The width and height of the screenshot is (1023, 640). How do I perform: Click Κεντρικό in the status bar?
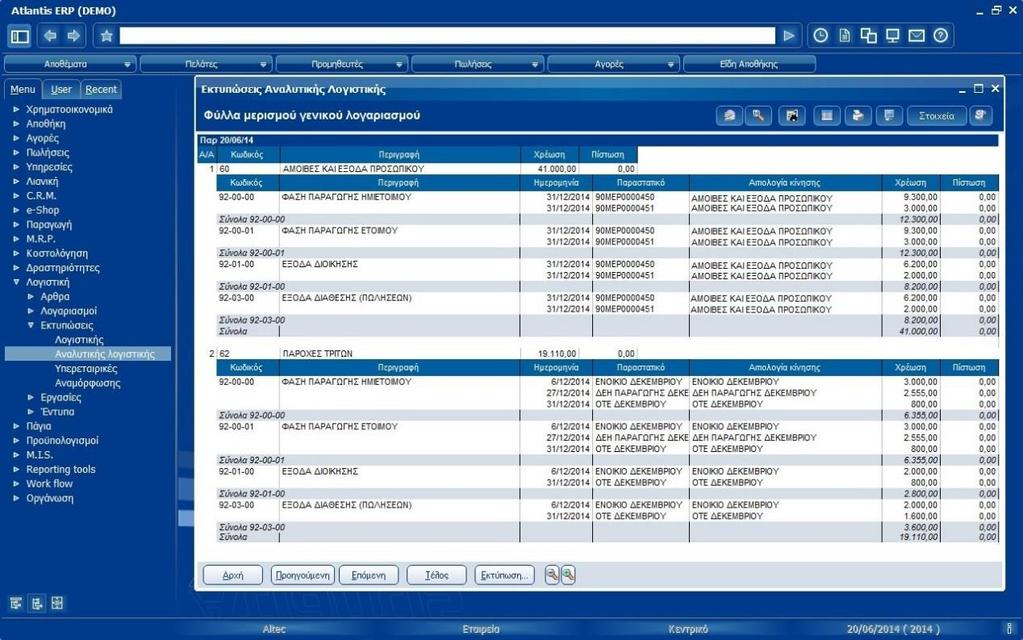click(688, 629)
